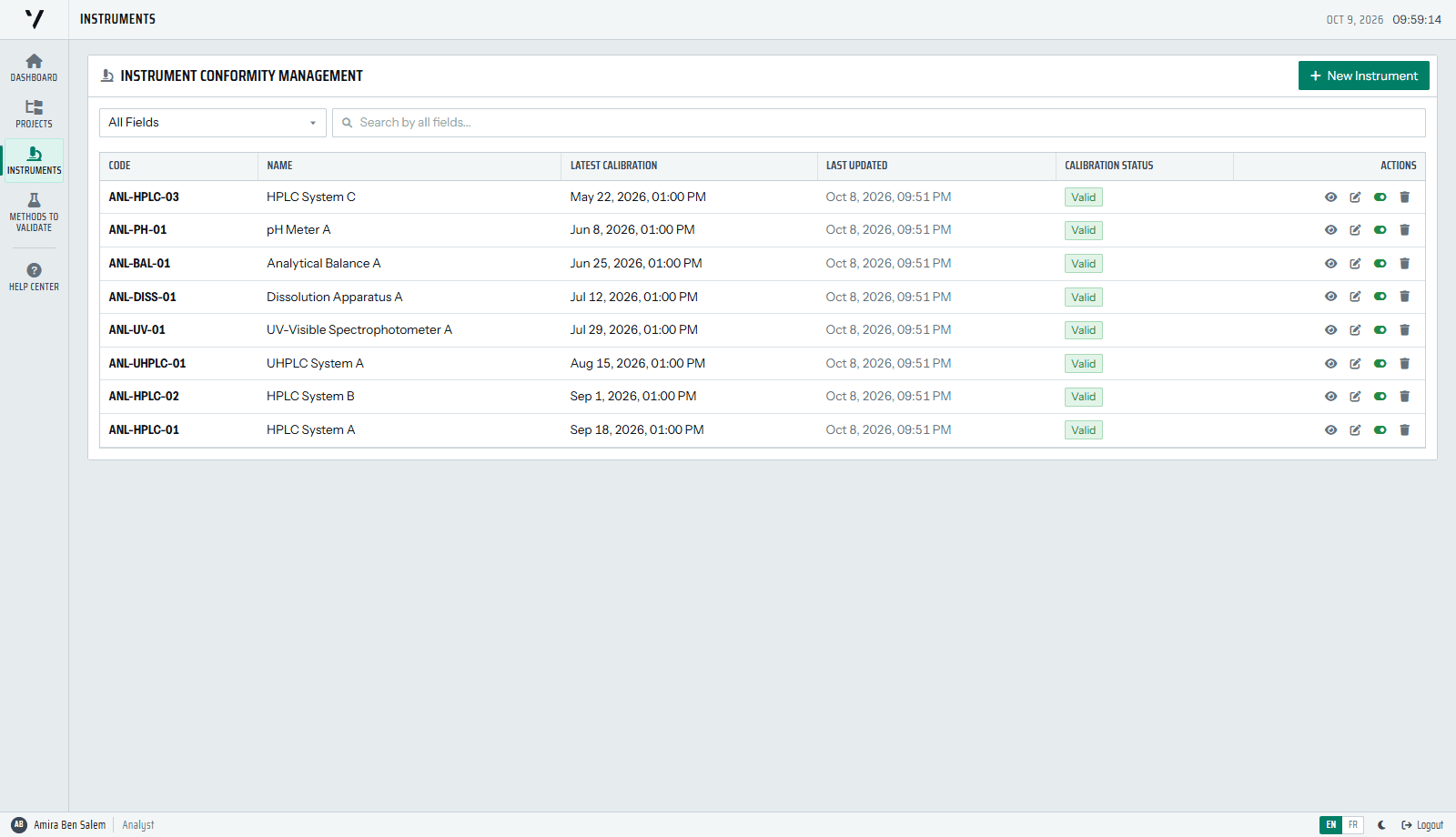The width and height of the screenshot is (1456, 837).
Task: Open Methods to Validate
Action: click(x=34, y=212)
